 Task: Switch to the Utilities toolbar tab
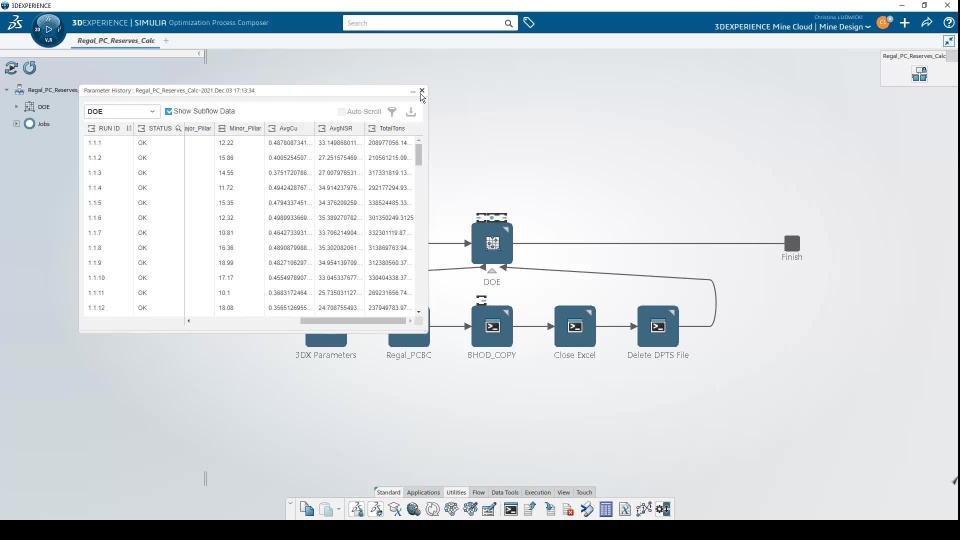(456, 492)
